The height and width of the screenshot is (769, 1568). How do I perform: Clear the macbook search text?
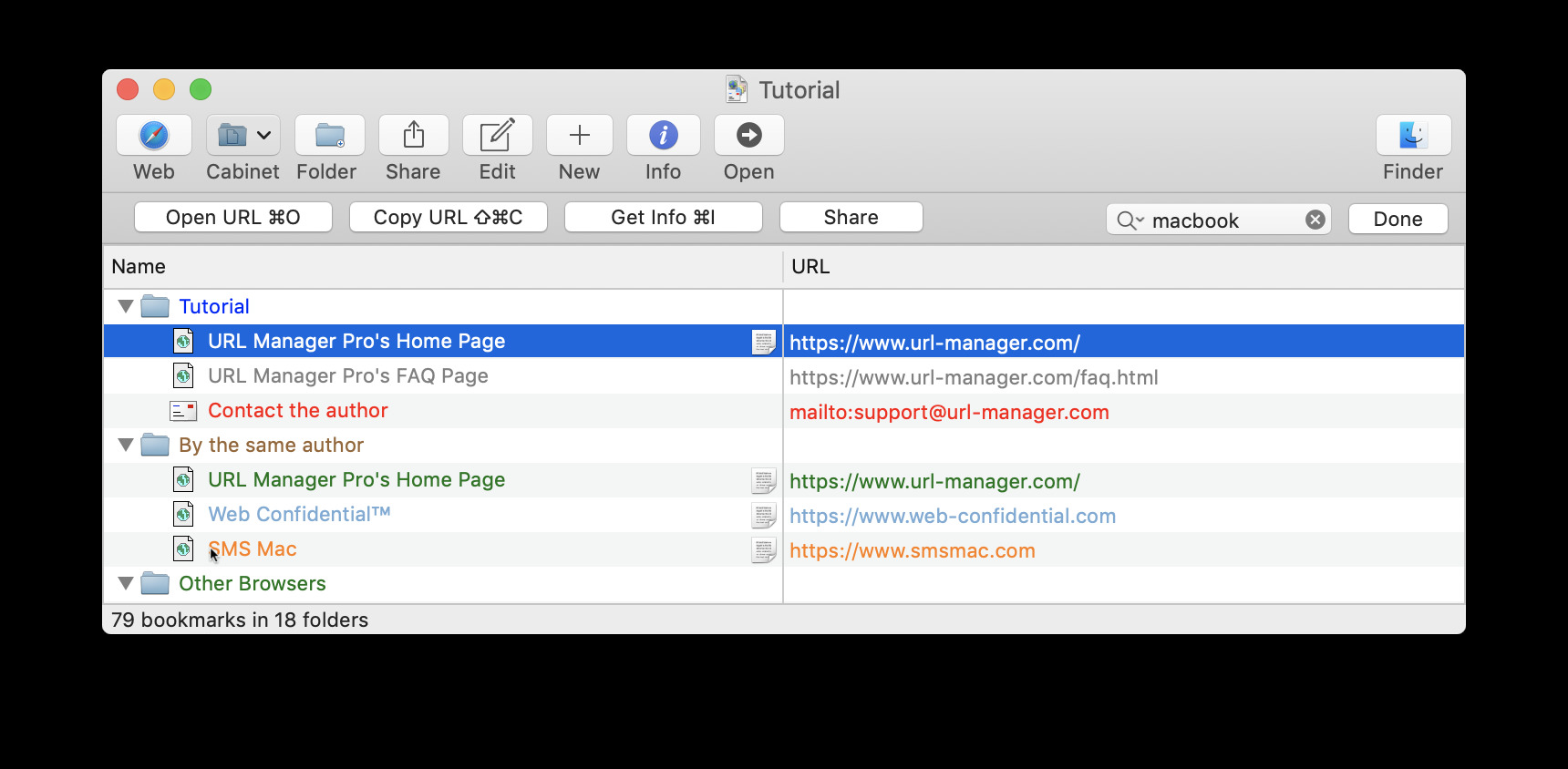[x=1315, y=220]
